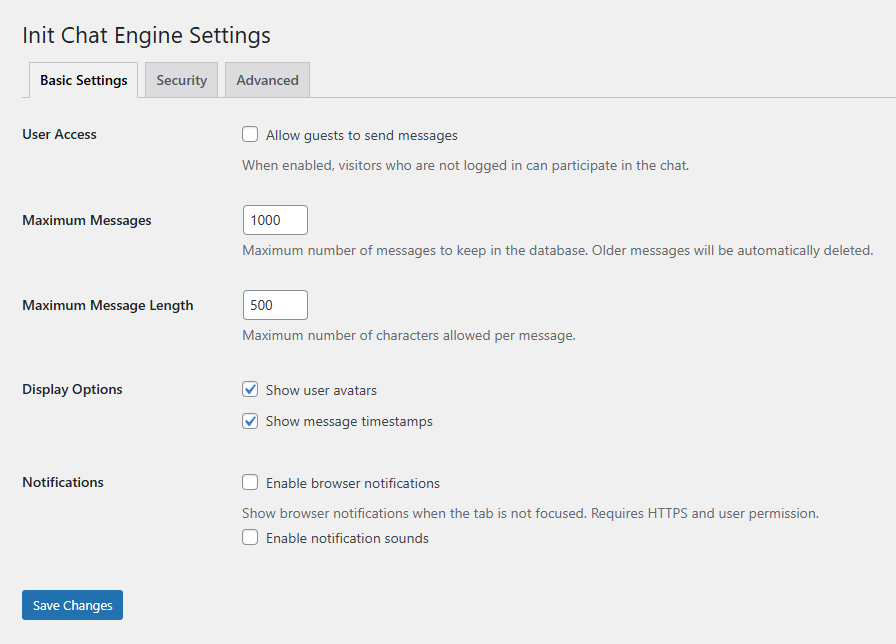Focus the Maximum Message Length field
Screen dimensions: 896x644
pos(275,305)
